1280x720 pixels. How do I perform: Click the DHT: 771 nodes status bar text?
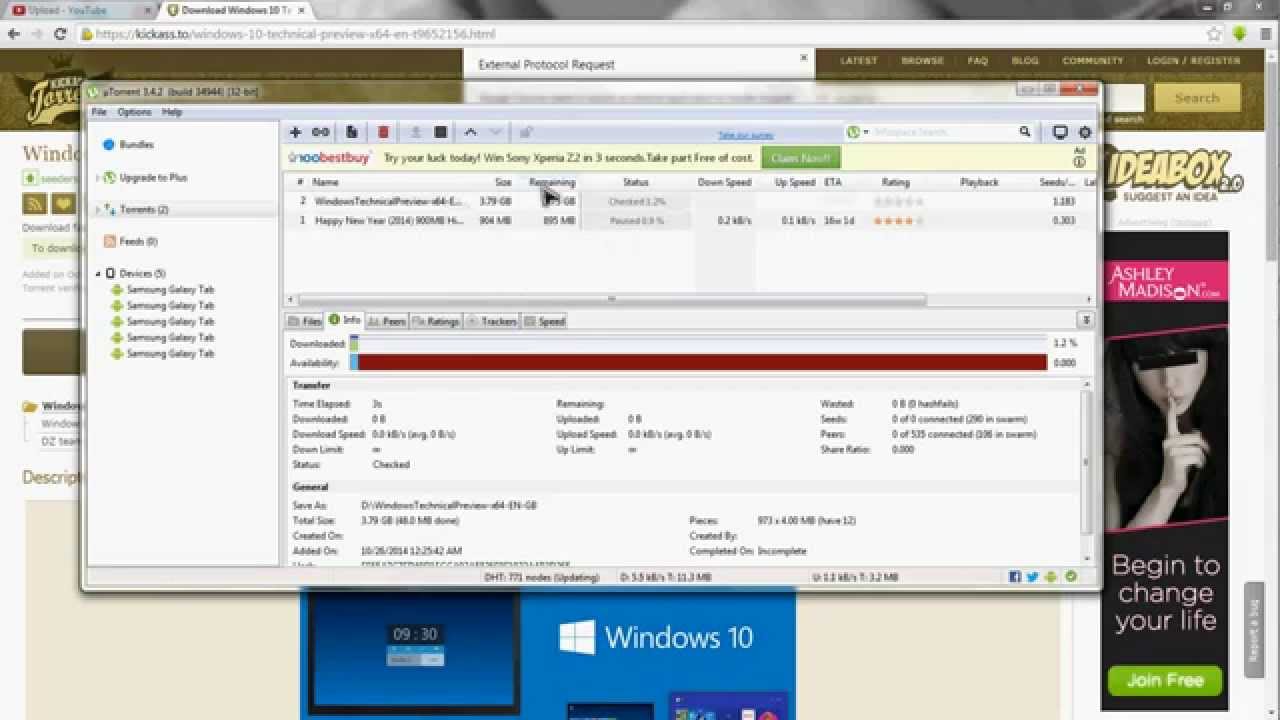tap(541, 577)
